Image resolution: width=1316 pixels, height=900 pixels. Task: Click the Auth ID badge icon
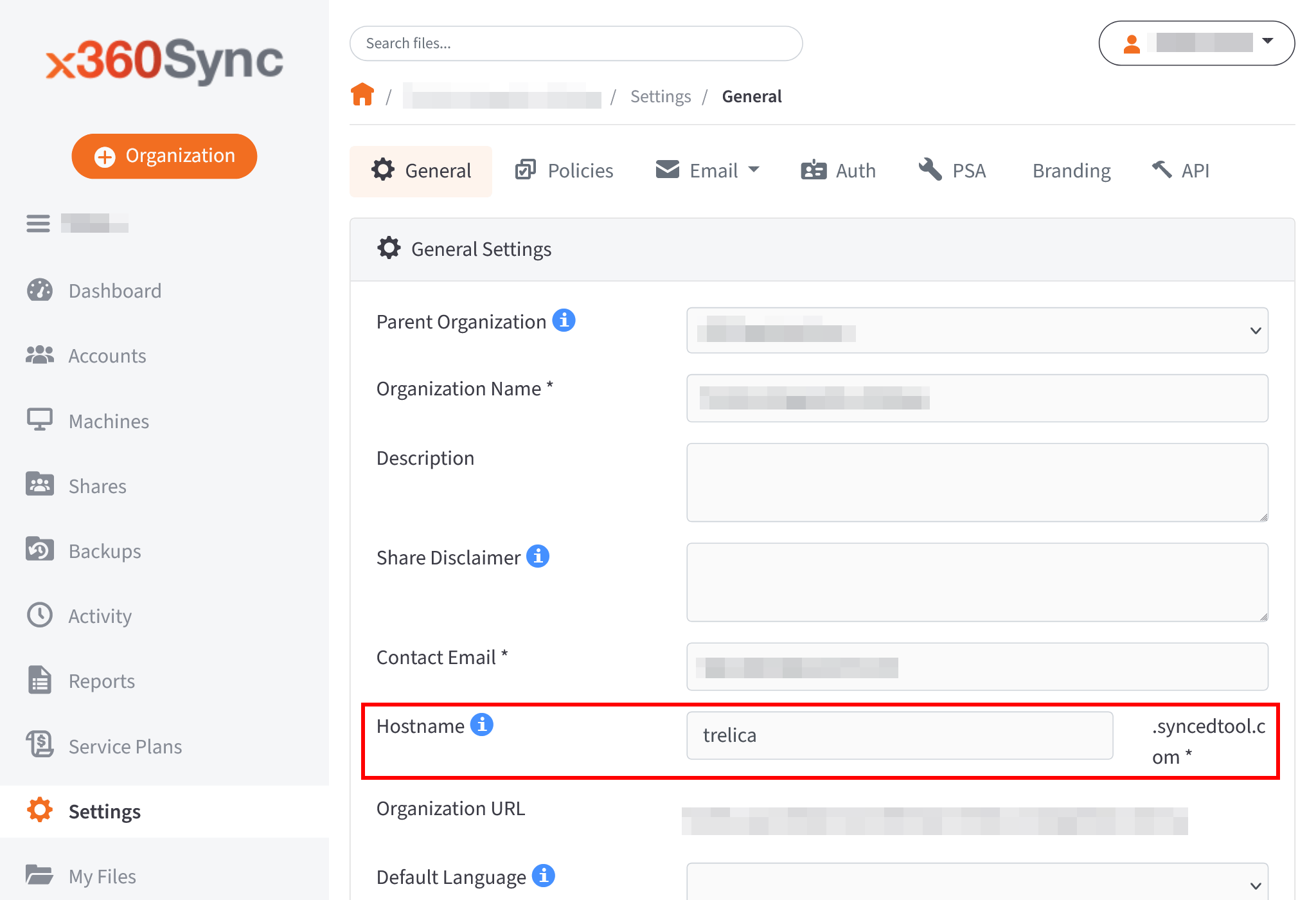click(x=814, y=170)
